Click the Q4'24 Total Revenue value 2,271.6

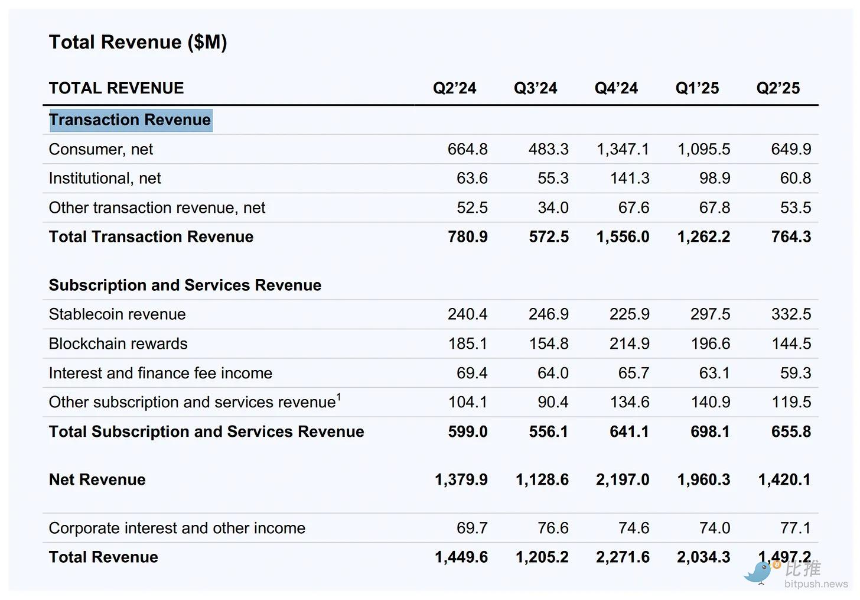(x=622, y=557)
